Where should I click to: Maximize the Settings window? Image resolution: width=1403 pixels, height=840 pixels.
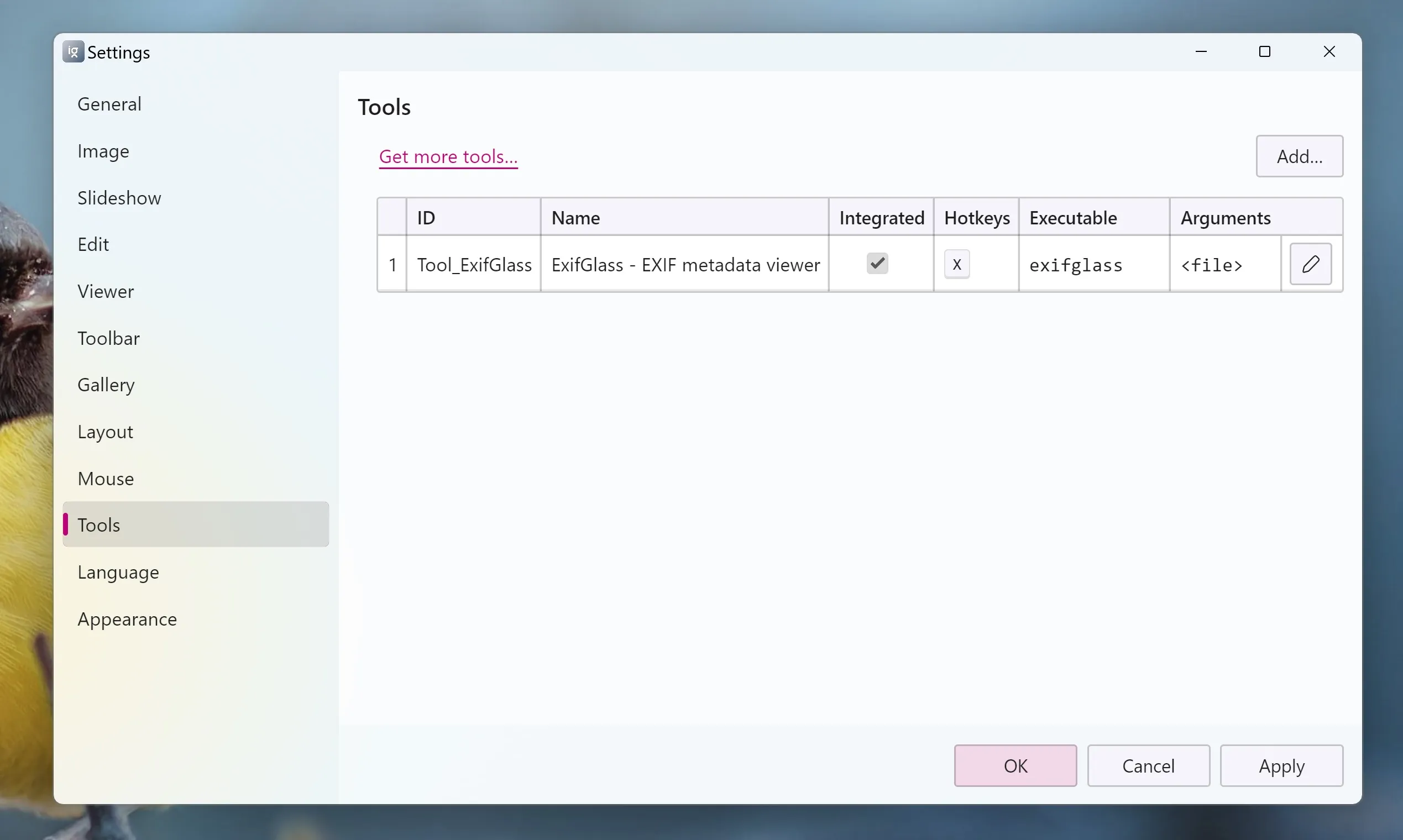(x=1264, y=51)
